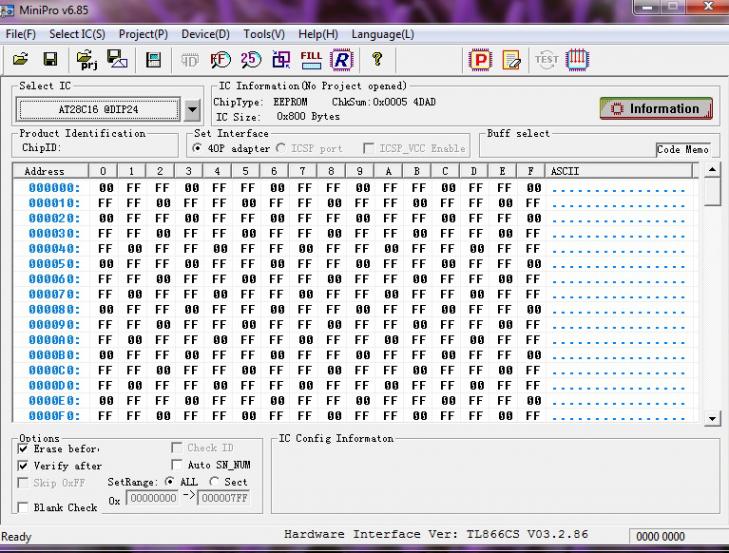Click the AT28C16 @DIP24 chip button
Viewport: 729px width, 553px height.
(x=98, y=109)
